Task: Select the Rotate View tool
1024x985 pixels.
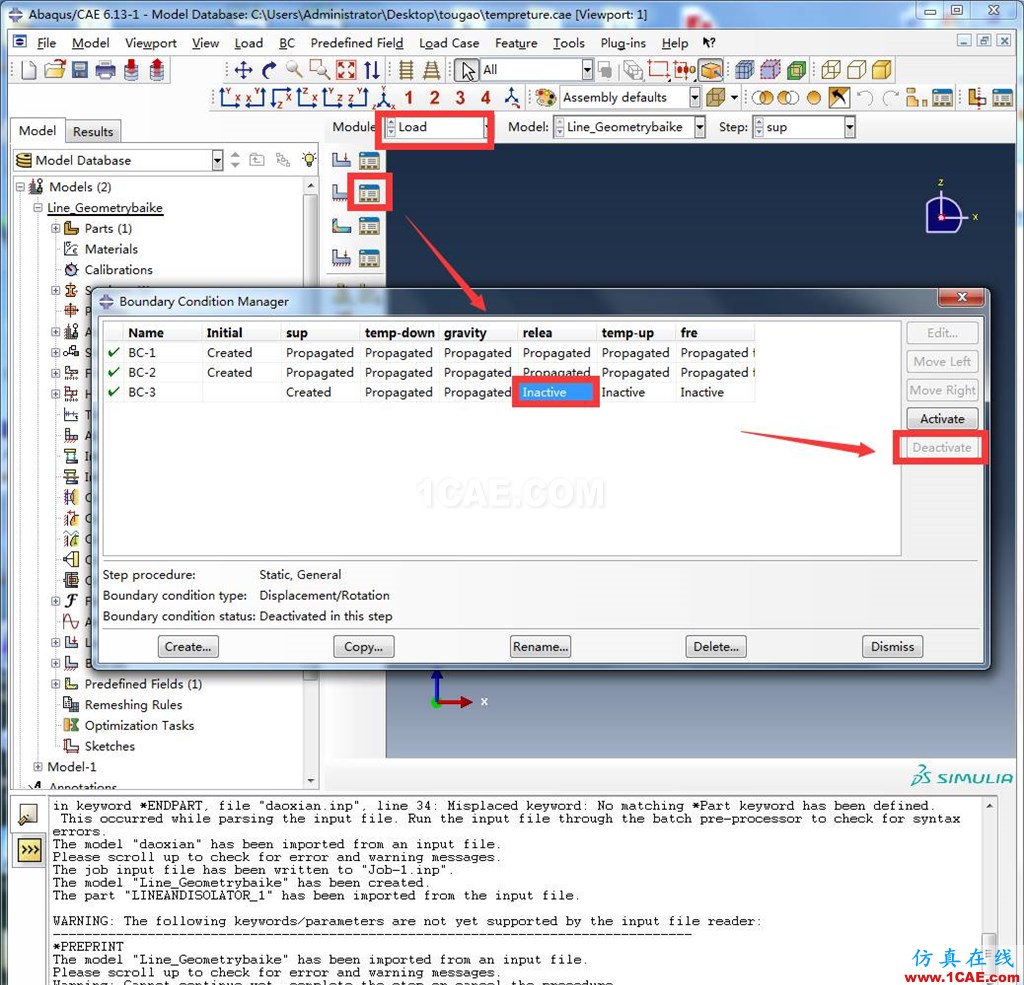Action: (x=269, y=70)
